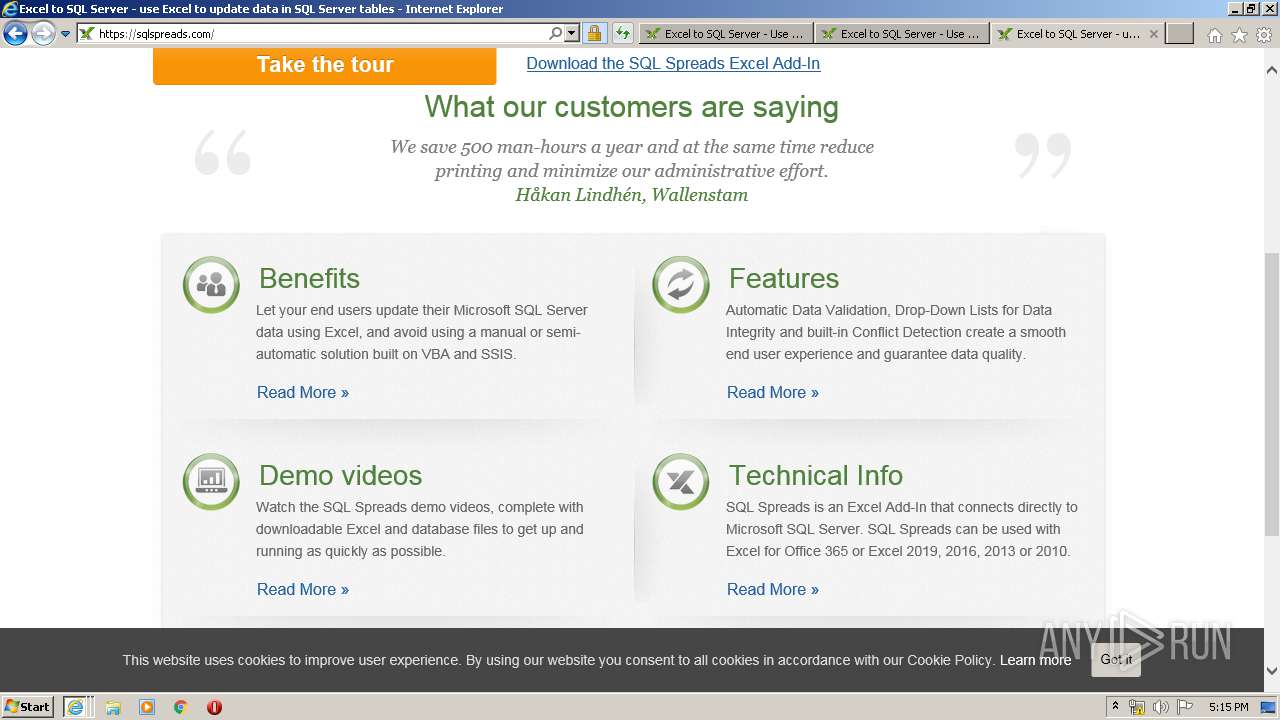The image size is (1280, 720).
Task: Click the browser Forward arrow button
Action: 43,34
